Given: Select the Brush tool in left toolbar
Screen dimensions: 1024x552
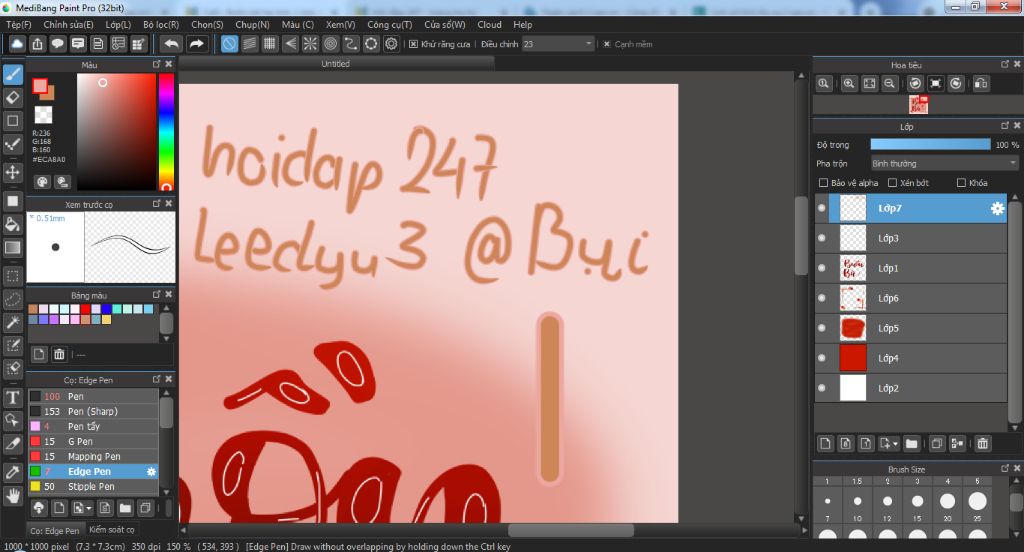Looking at the screenshot, I should pyautogui.click(x=13, y=74).
